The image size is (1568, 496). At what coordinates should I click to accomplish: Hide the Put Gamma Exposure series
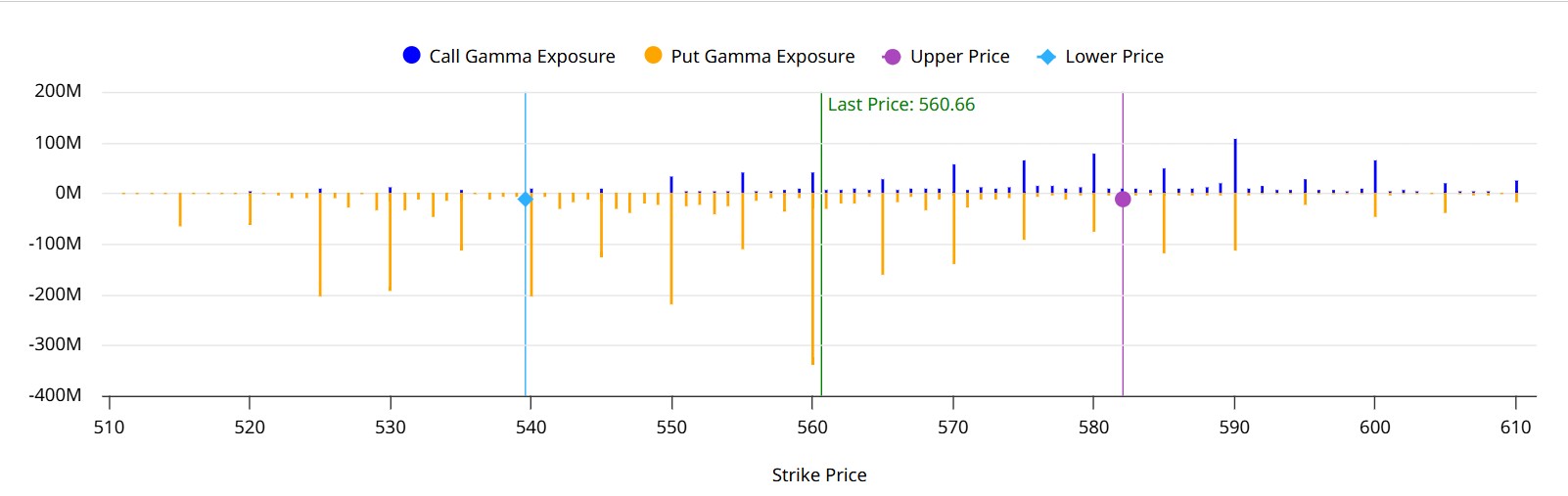tap(762, 57)
